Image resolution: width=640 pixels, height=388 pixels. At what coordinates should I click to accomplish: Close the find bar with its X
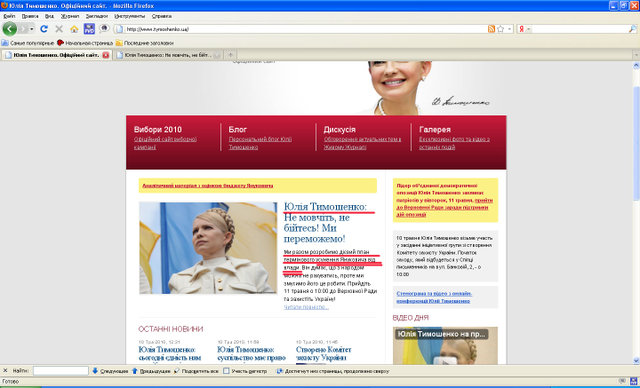point(5,371)
